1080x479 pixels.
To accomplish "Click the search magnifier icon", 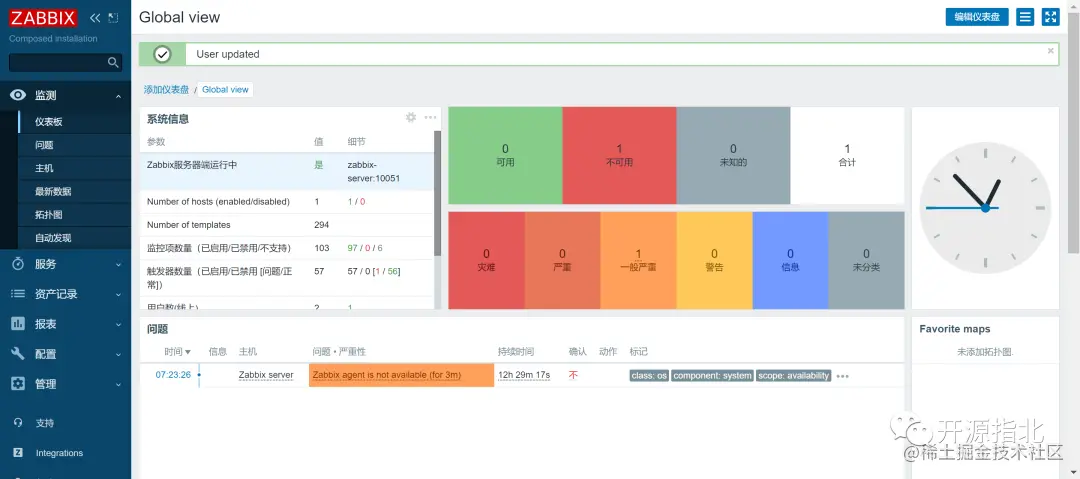I will point(114,63).
